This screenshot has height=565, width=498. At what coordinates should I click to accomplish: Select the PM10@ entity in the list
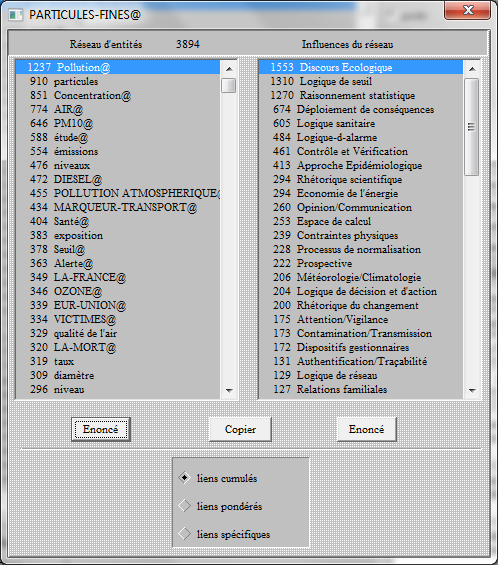coord(118,123)
